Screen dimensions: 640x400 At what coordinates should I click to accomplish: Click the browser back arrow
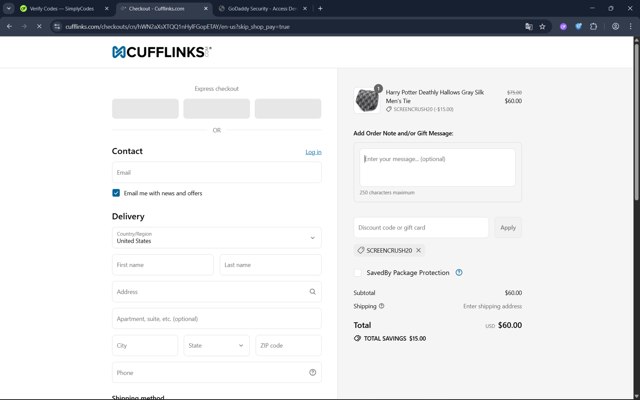(9, 27)
